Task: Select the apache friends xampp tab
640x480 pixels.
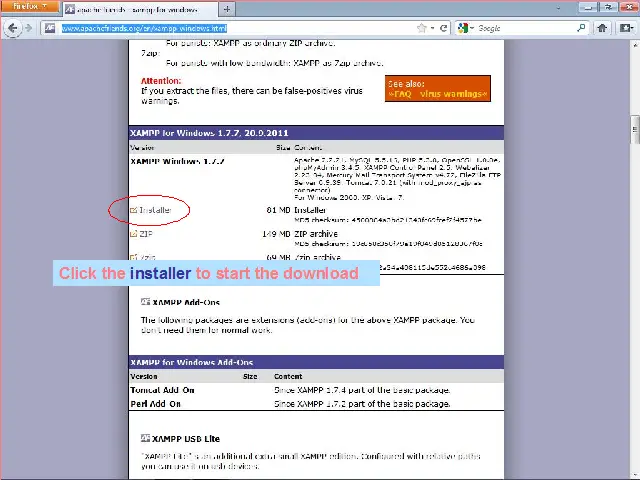Action: (x=140, y=9)
